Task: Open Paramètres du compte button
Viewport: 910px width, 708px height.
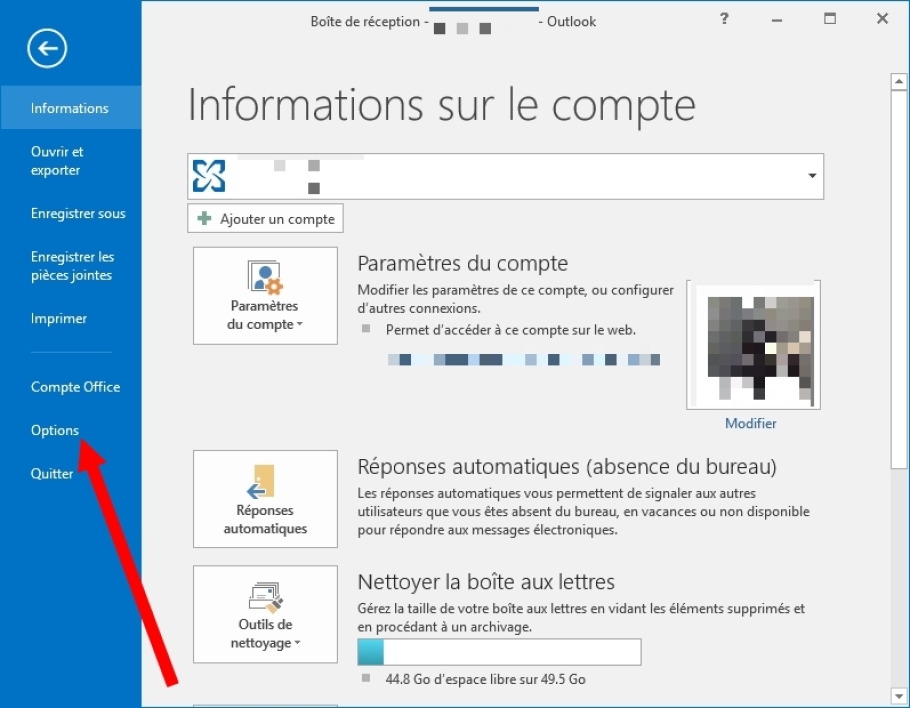Action: [x=265, y=296]
